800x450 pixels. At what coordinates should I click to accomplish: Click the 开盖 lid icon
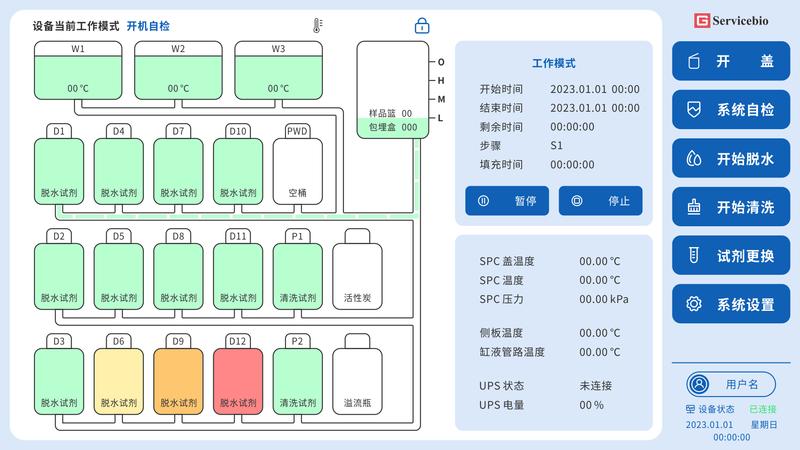693,61
